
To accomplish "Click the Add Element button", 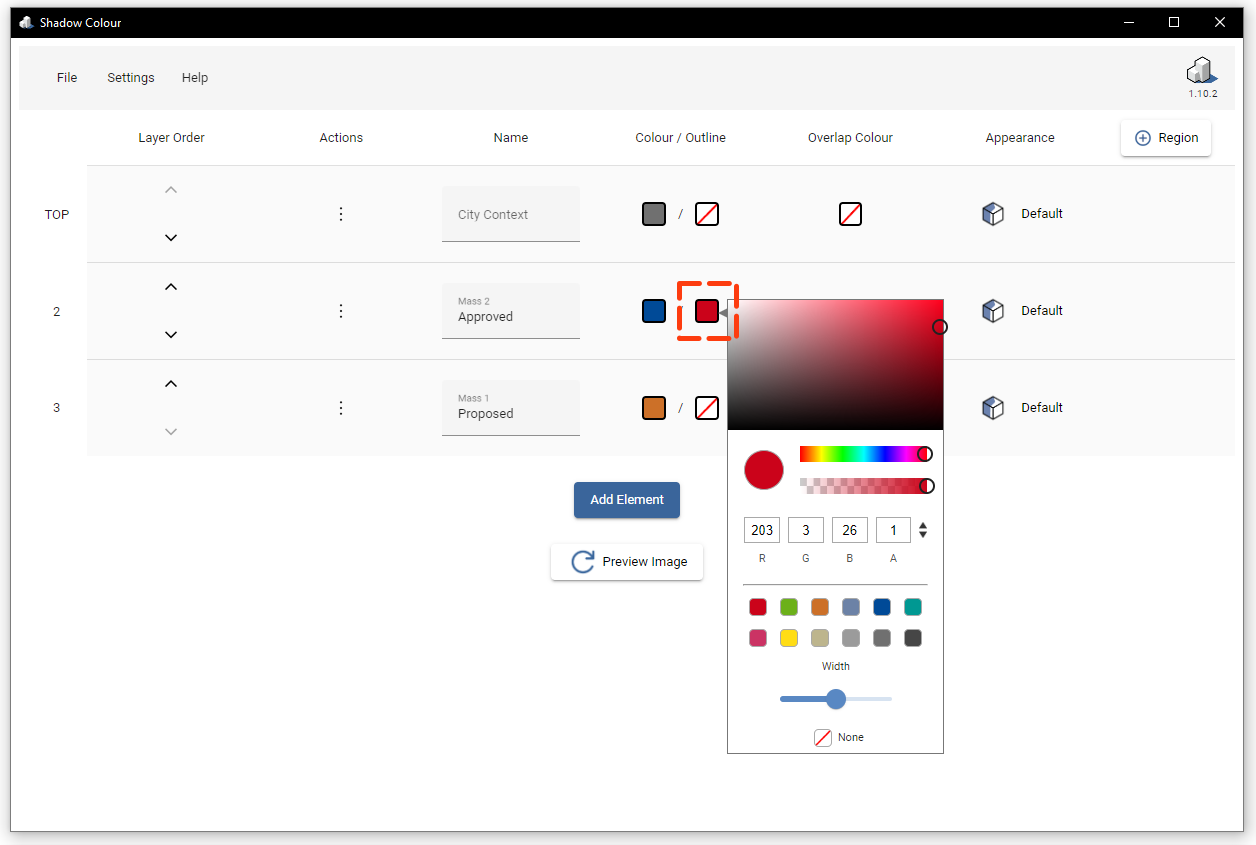I will tap(626, 499).
